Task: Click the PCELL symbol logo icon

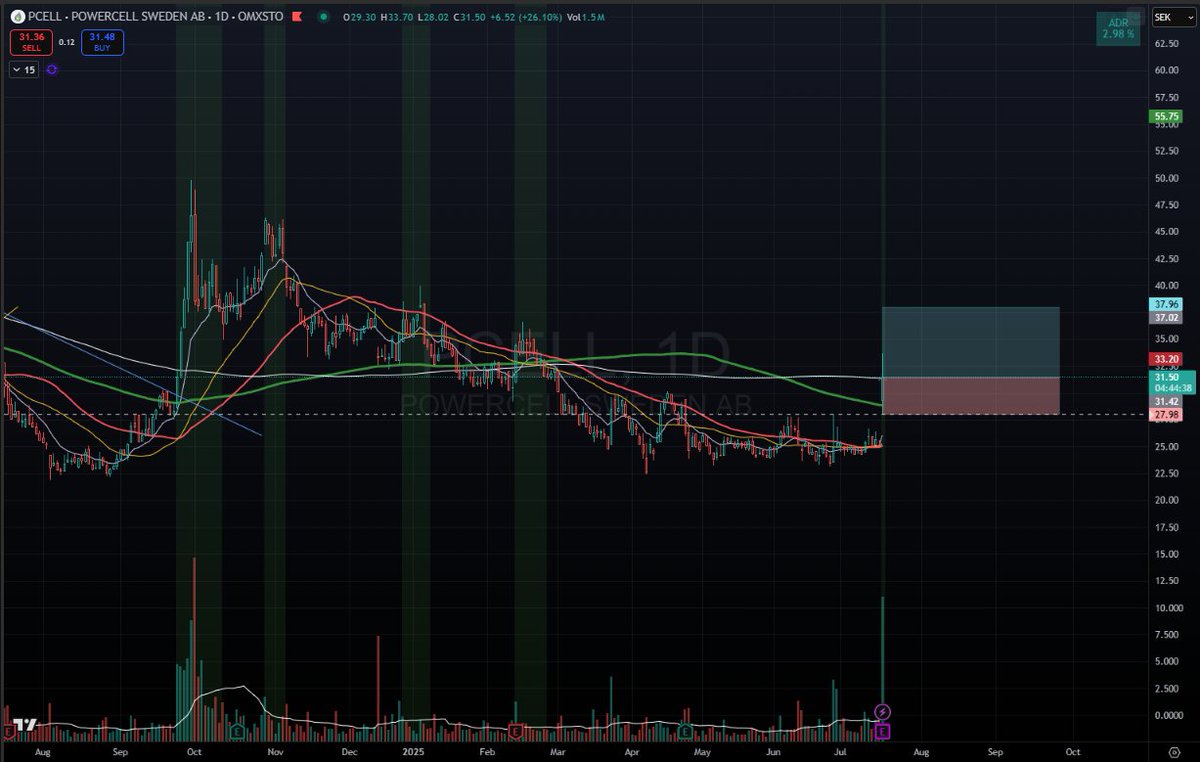Action: click(17, 17)
